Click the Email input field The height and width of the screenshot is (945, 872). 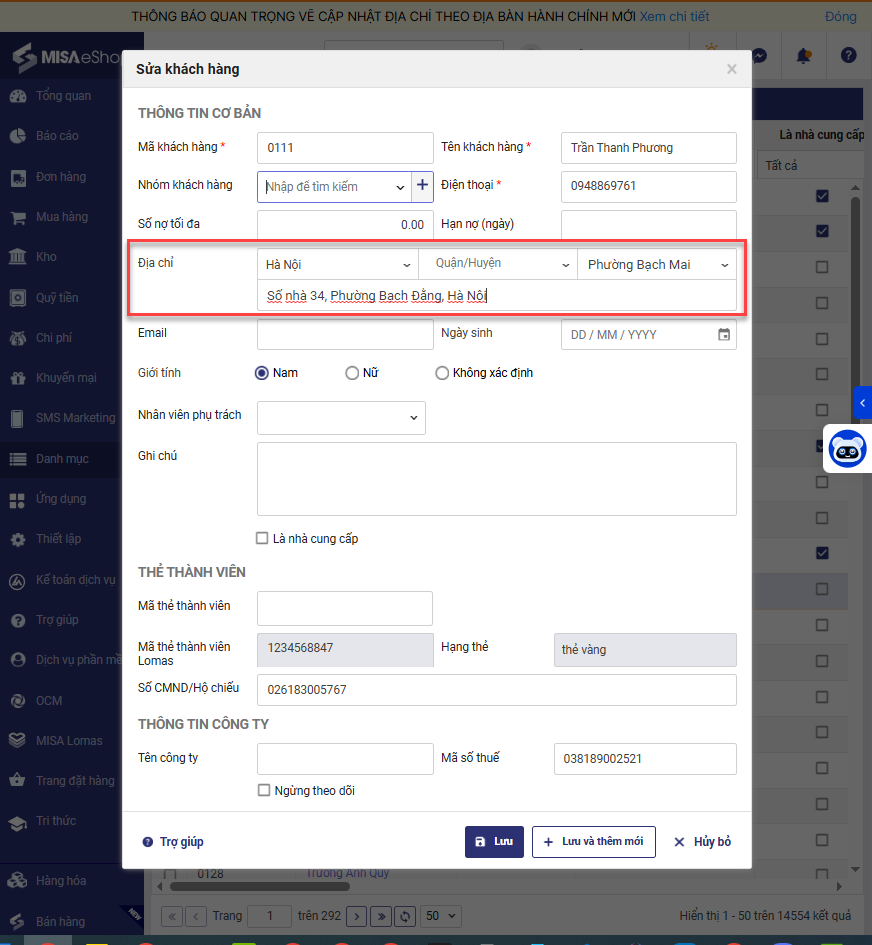(345, 334)
